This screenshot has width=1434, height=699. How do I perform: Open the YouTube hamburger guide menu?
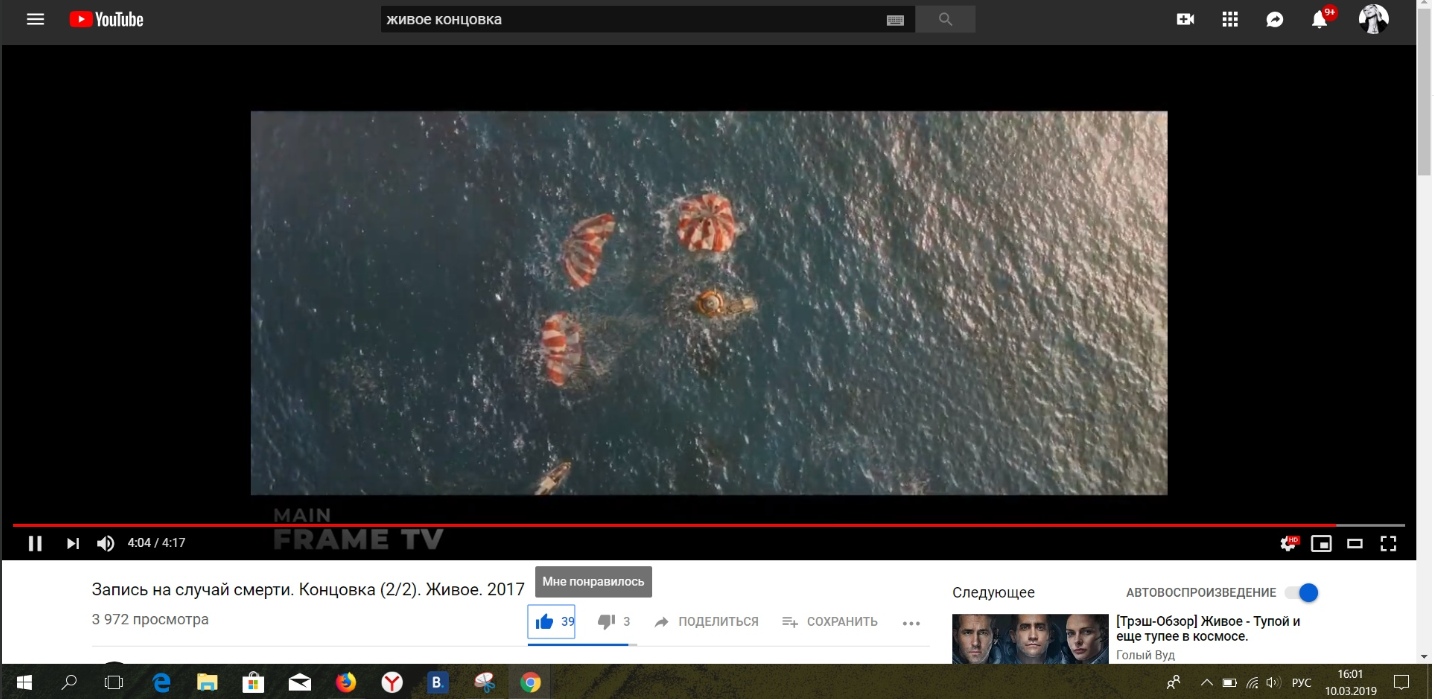click(35, 19)
